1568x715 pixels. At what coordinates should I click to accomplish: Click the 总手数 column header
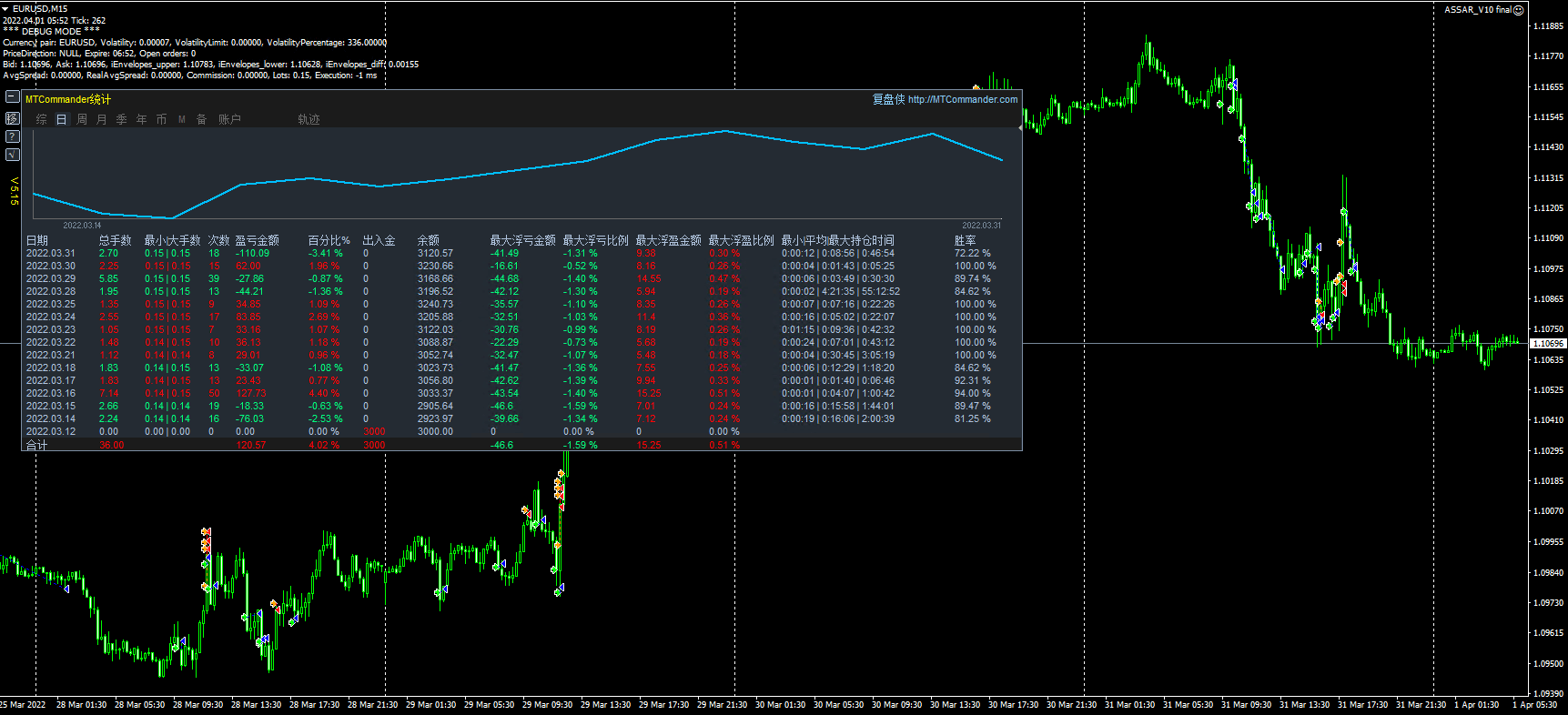pyautogui.click(x=116, y=240)
